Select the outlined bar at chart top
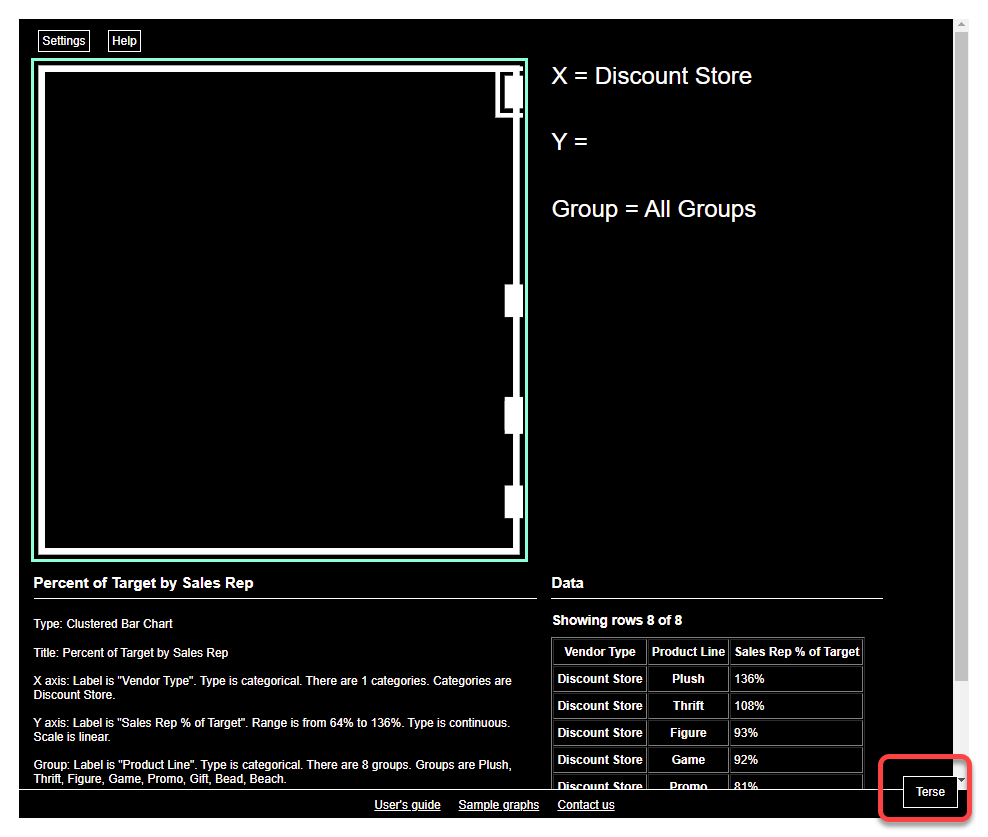Viewport: 988px width, 837px height. pyautogui.click(x=512, y=93)
